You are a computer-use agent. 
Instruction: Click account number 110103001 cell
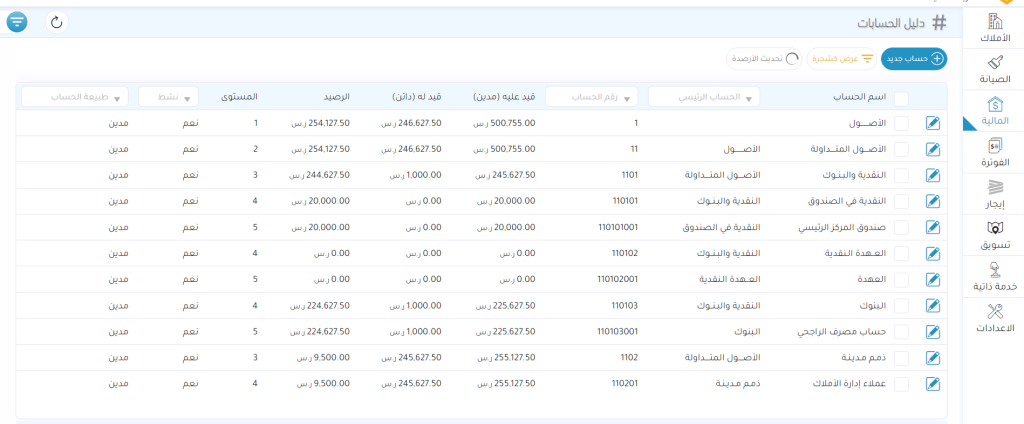(618, 332)
